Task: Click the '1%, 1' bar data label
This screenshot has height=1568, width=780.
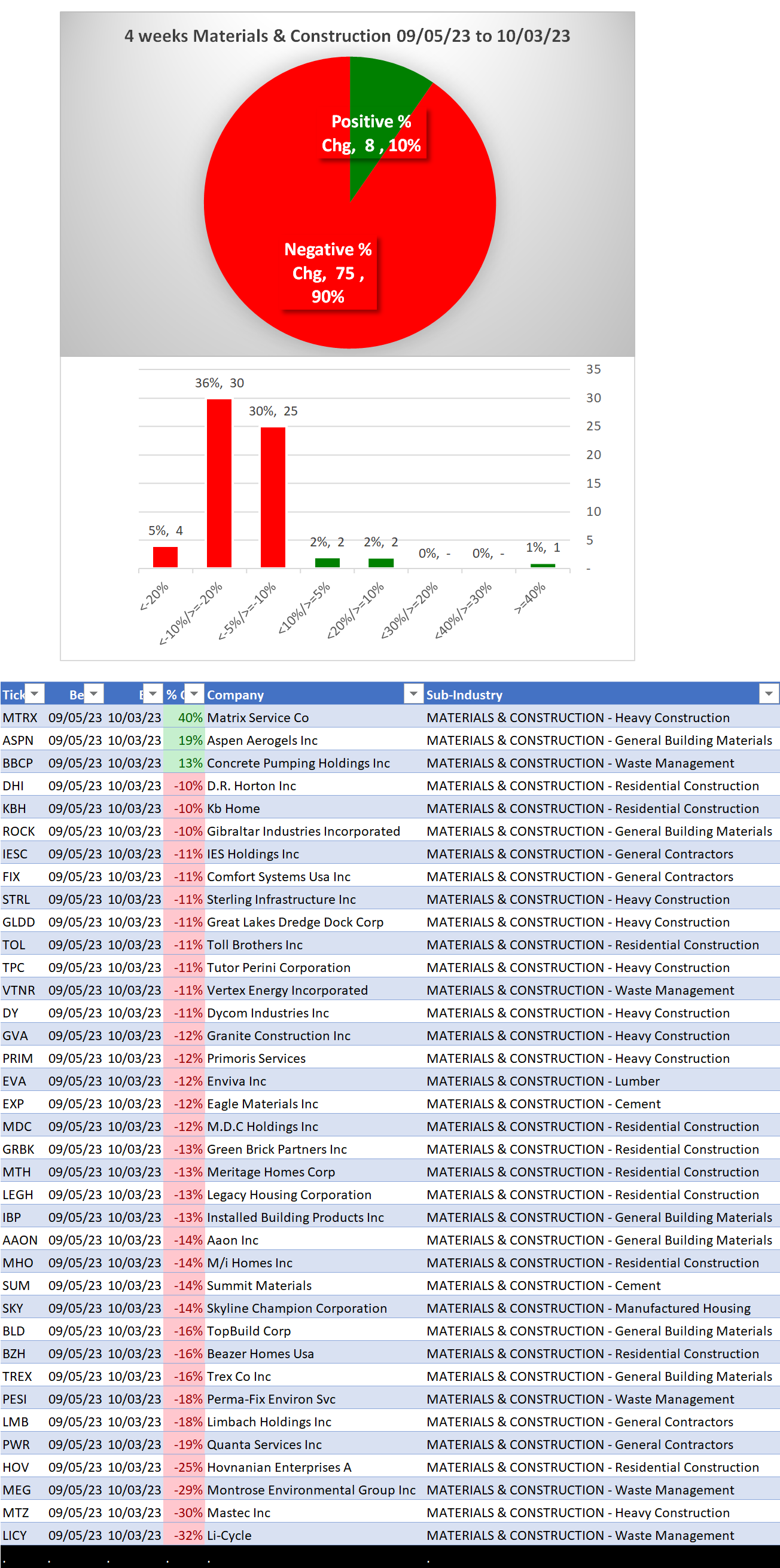Action: [543, 547]
